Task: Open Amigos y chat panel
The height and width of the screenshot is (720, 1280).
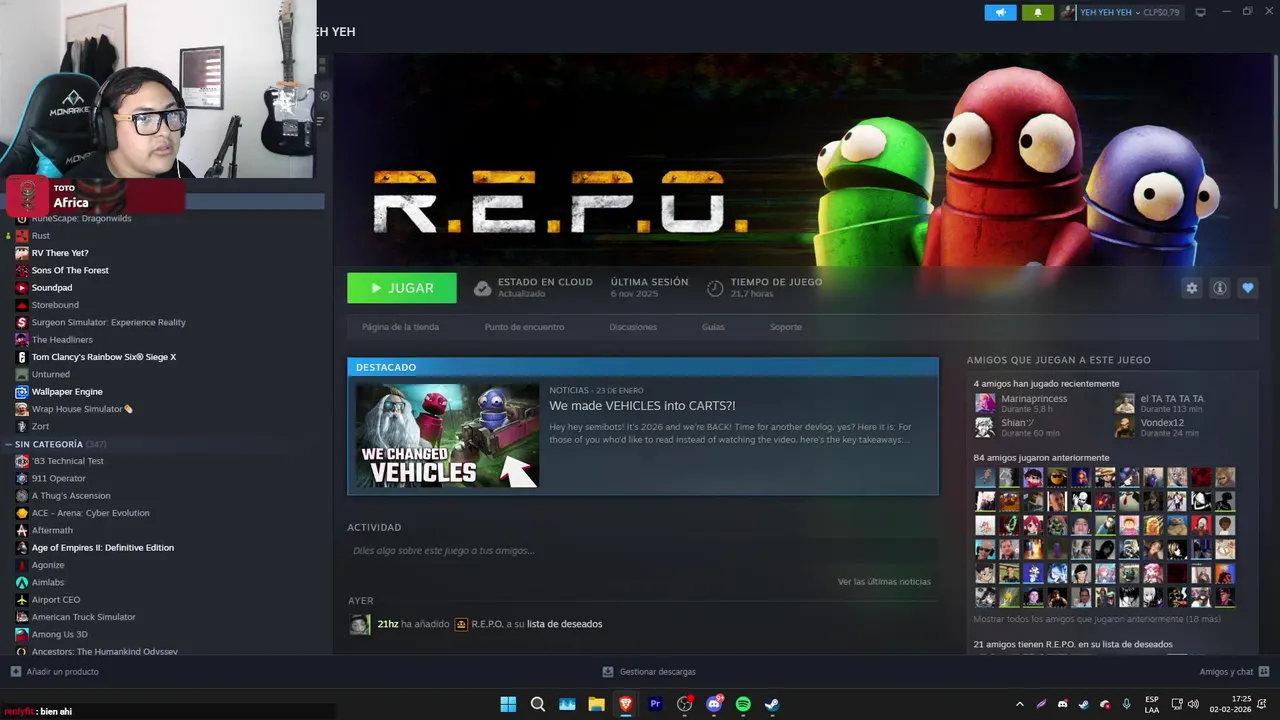Action: tap(1234, 672)
